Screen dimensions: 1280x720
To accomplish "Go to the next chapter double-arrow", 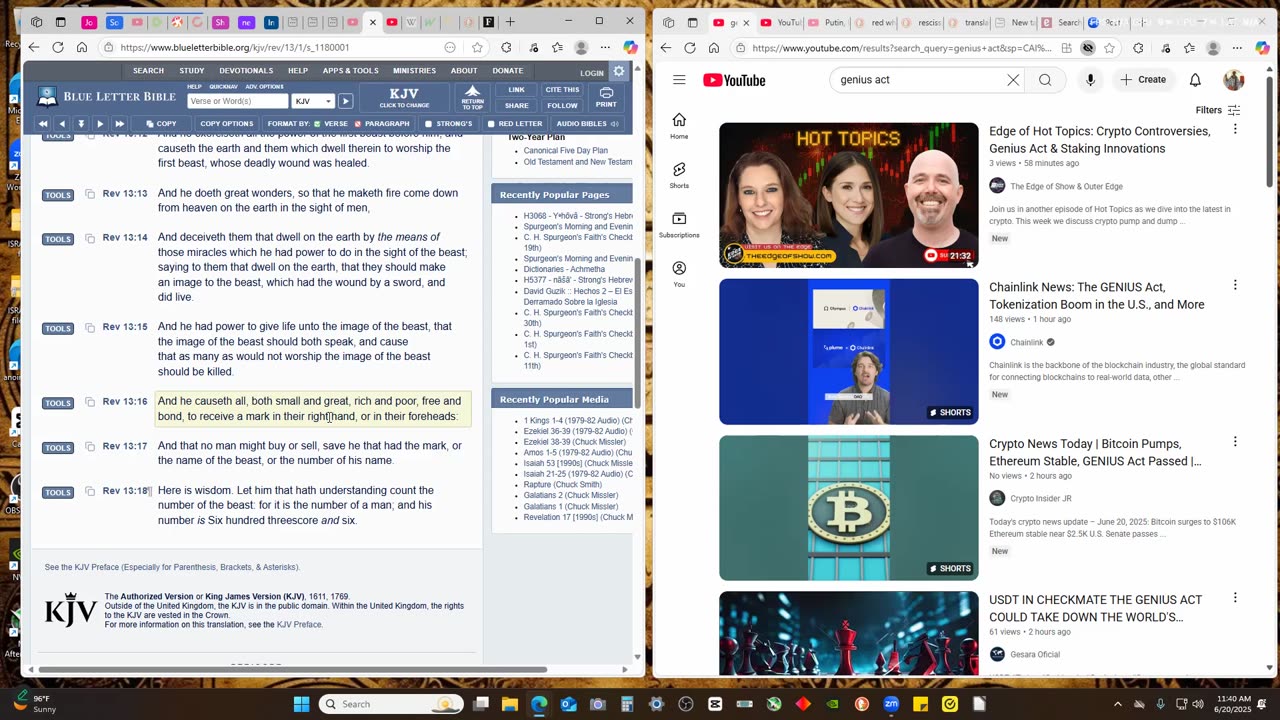I will point(119,124).
